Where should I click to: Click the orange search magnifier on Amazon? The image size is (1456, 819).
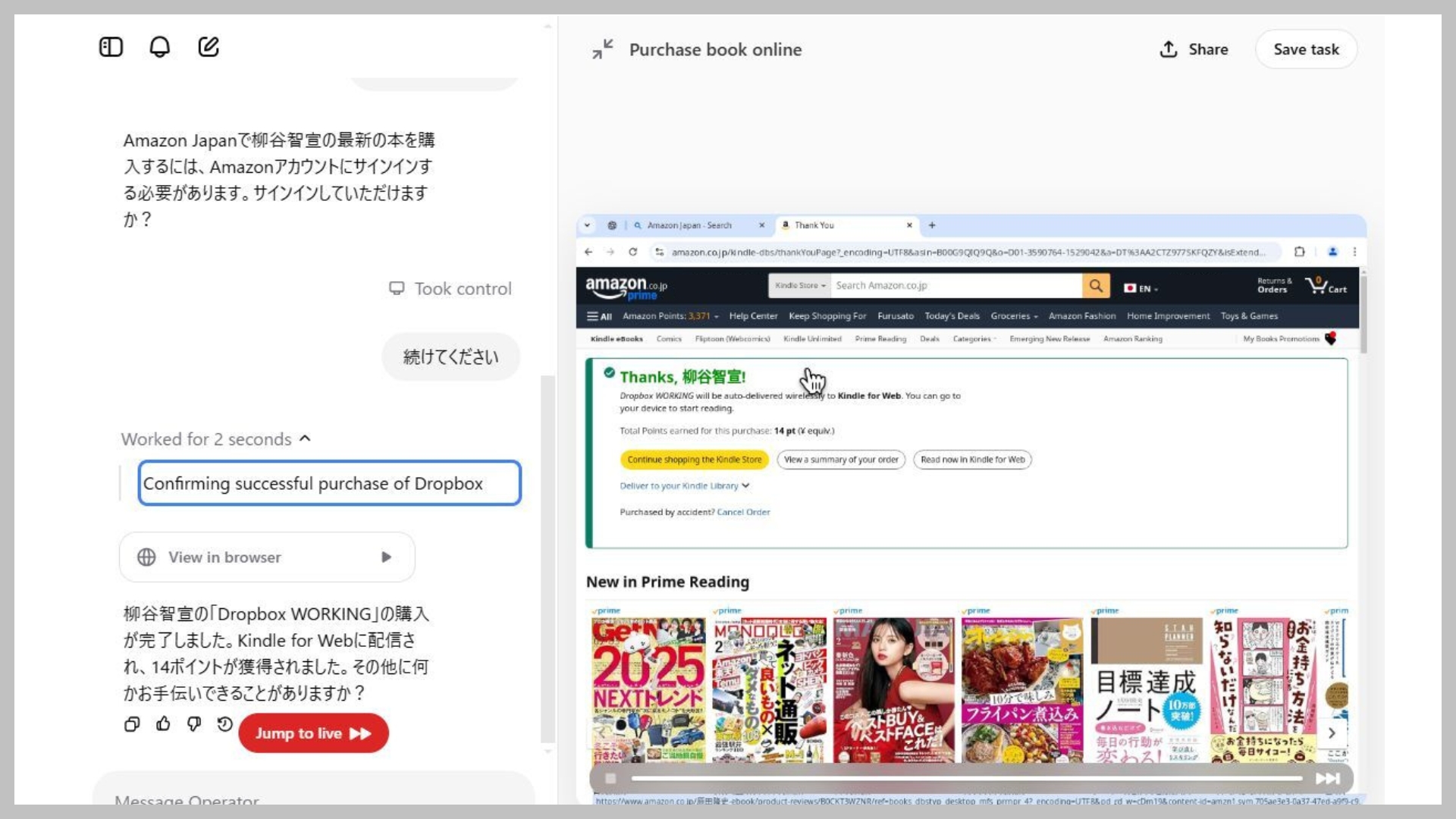(1096, 286)
